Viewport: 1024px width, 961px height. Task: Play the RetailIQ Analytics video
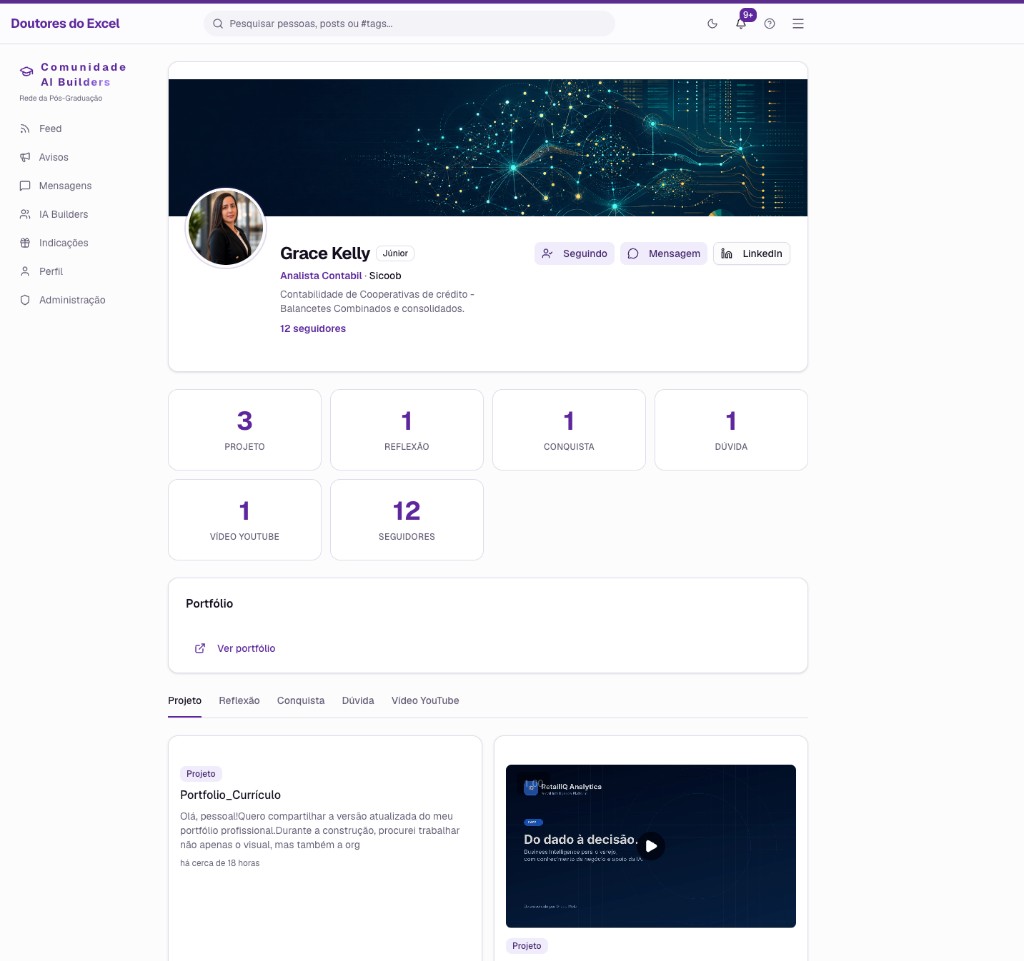651,846
